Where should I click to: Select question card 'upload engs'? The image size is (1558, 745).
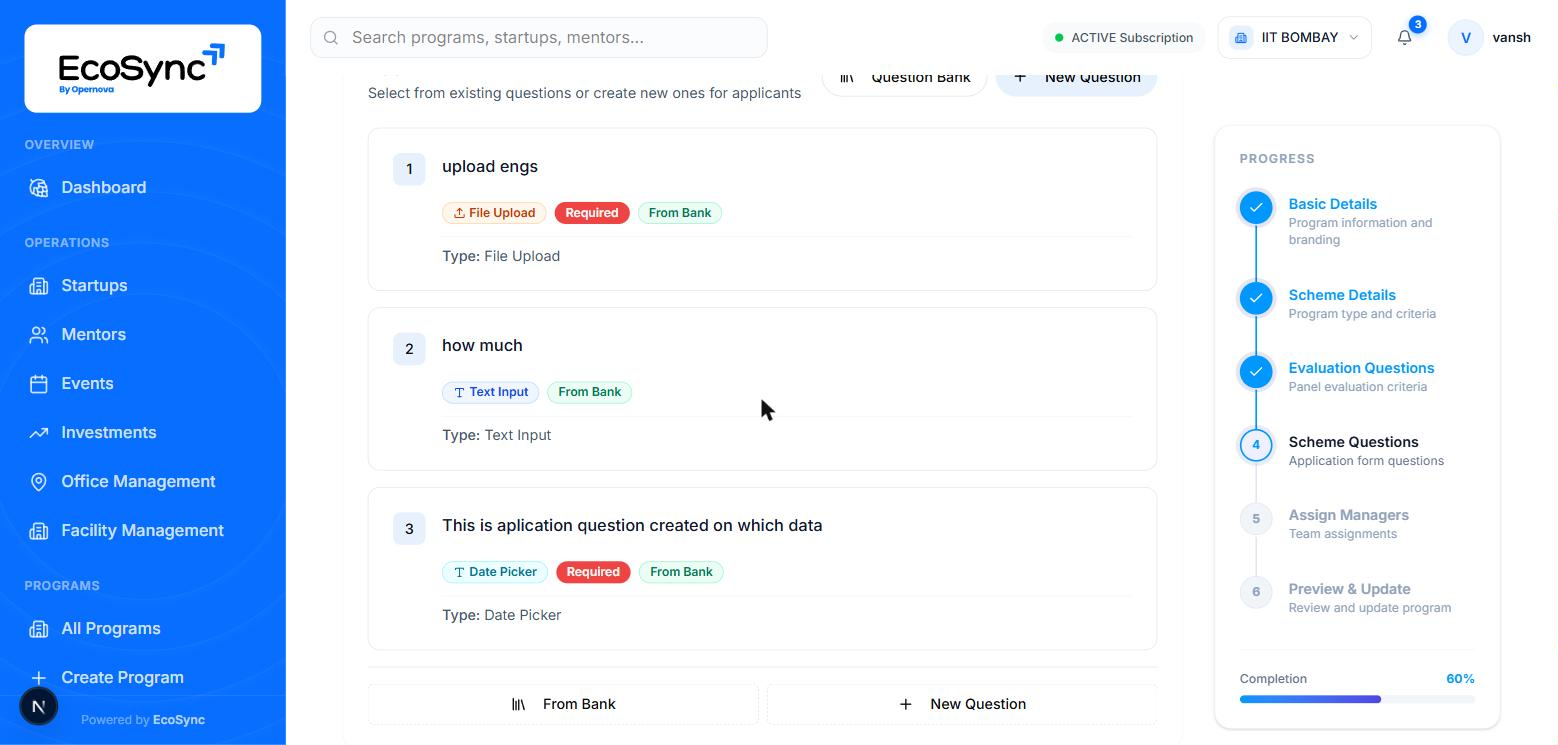[x=762, y=209]
